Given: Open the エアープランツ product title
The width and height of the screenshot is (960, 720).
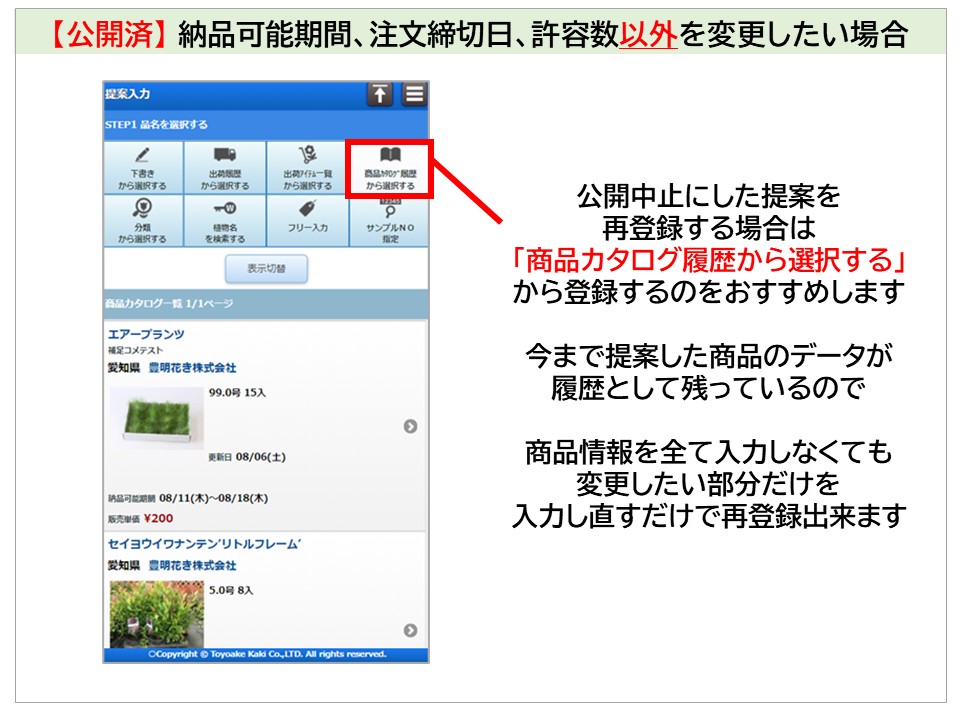Looking at the screenshot, I should click(146, 334).
